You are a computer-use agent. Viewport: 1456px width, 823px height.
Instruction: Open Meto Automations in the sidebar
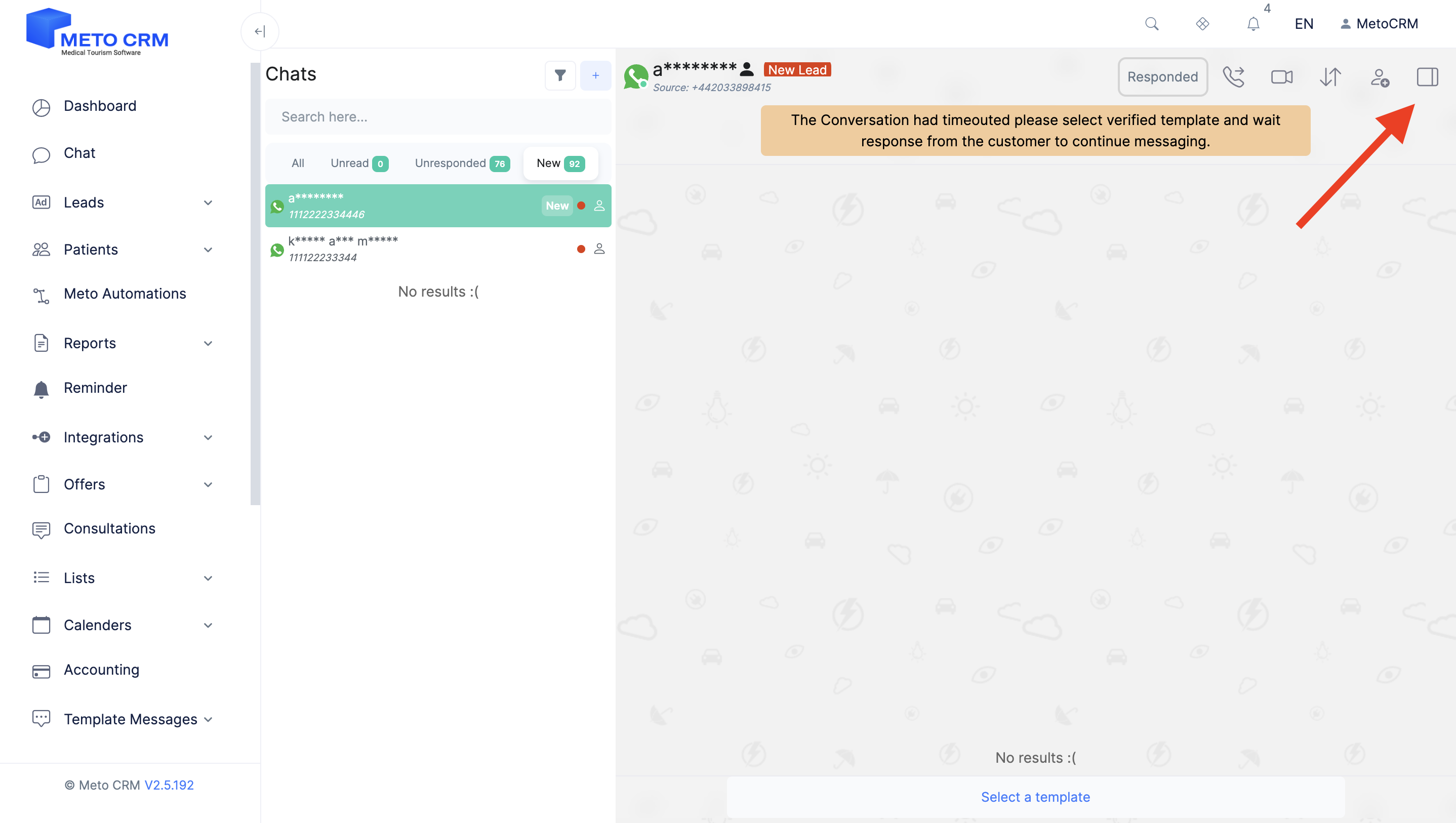pyautogui.click(x=125, y=294)
